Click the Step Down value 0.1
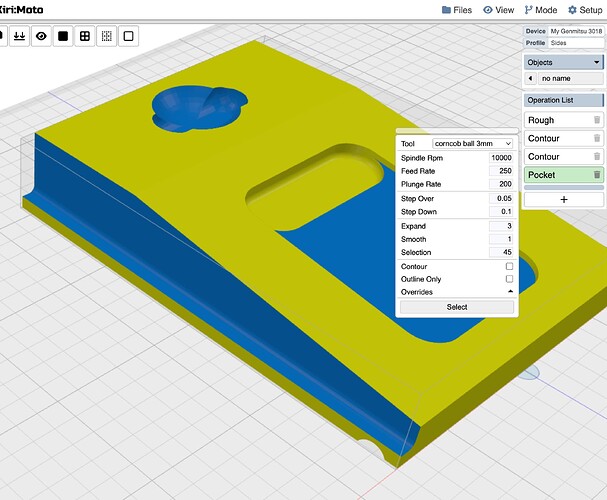The width and height of the screenshot is (607, 500). point(501,212)
